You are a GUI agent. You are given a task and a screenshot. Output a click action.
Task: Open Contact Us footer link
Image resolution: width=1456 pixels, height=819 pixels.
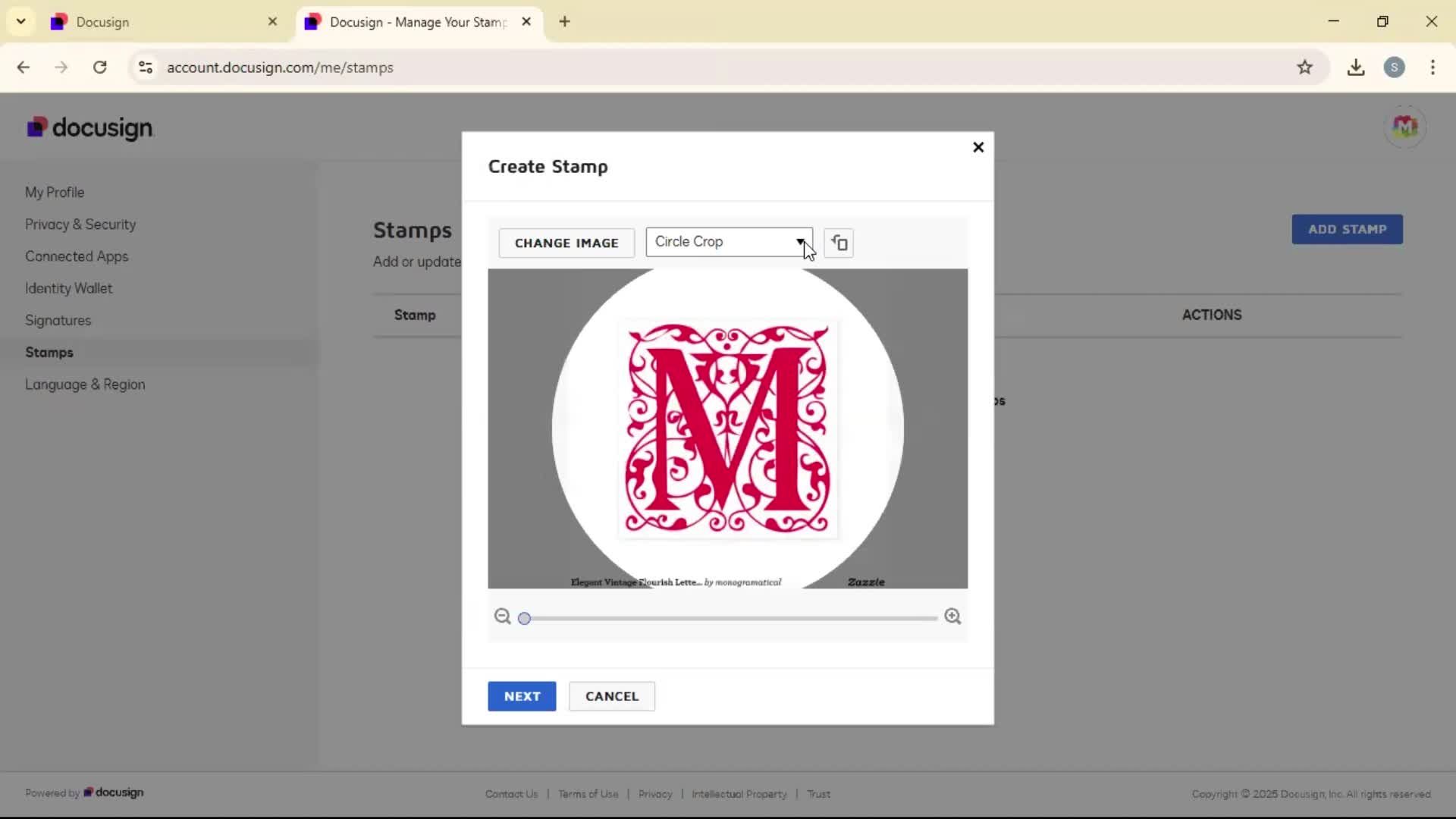click(x=512, y=794)
